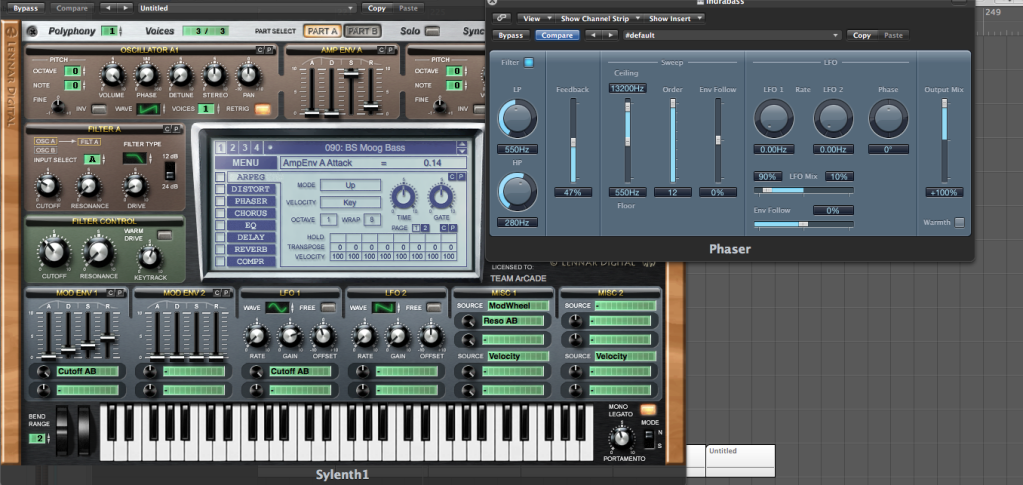Image resolution: width=1023 pixels, height=485 pixels.
Task: Toggle Oscillator A1 INV button
Action: pos(99,109)
